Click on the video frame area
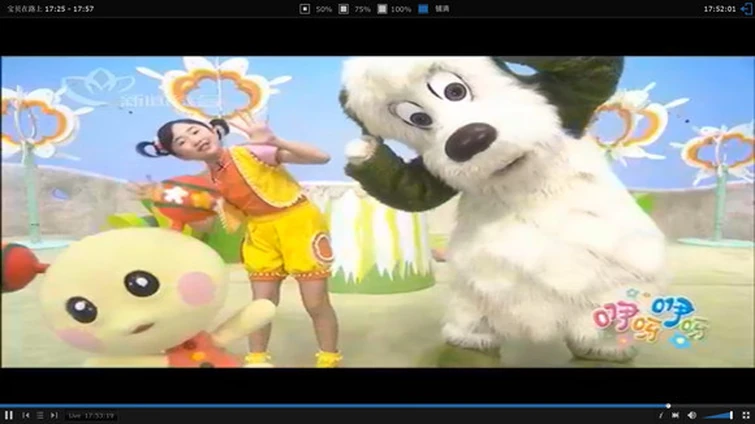The image size is (755, 424). tap(378, 212)
